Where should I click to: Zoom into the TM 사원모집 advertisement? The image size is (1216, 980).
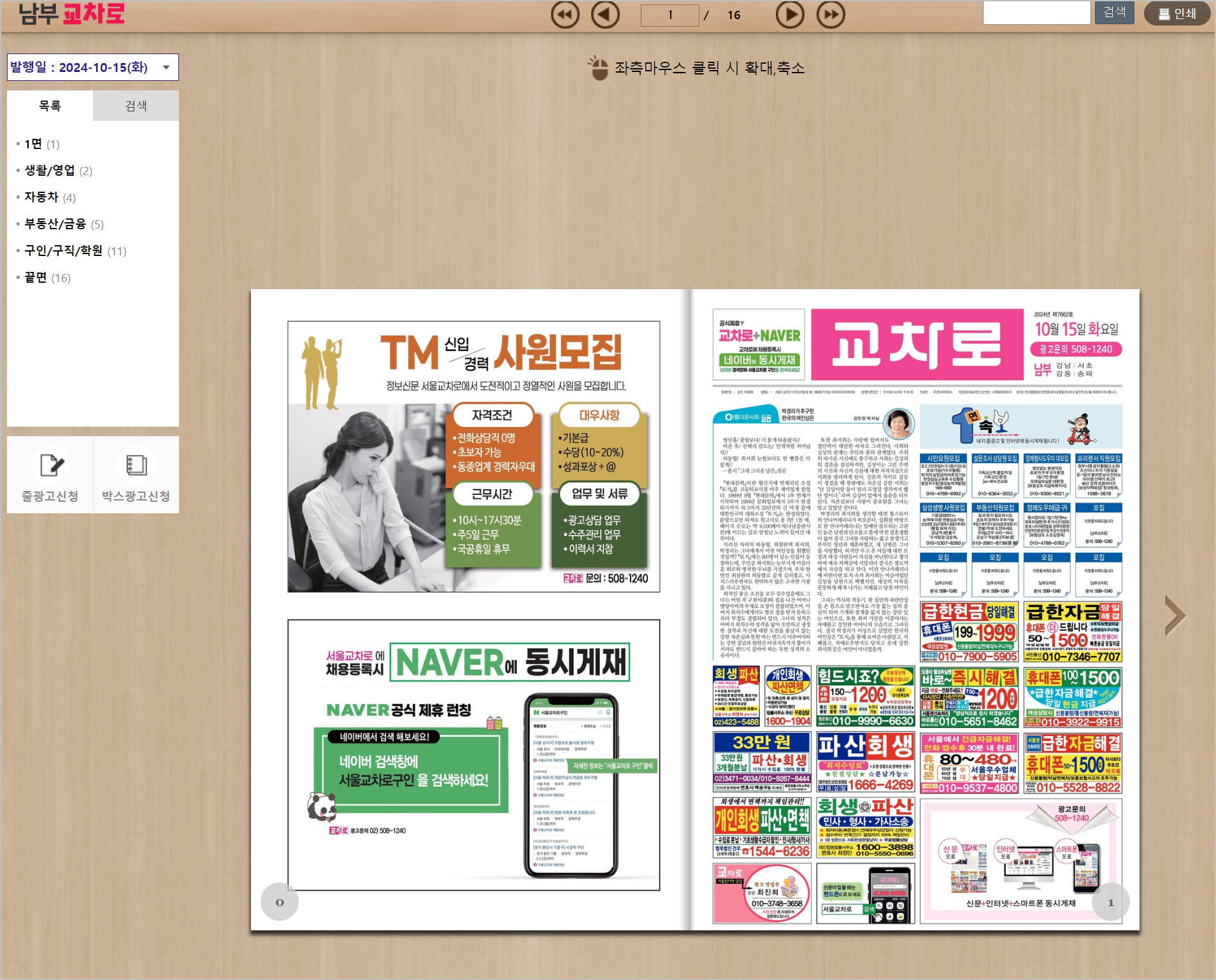coord(473,457)
